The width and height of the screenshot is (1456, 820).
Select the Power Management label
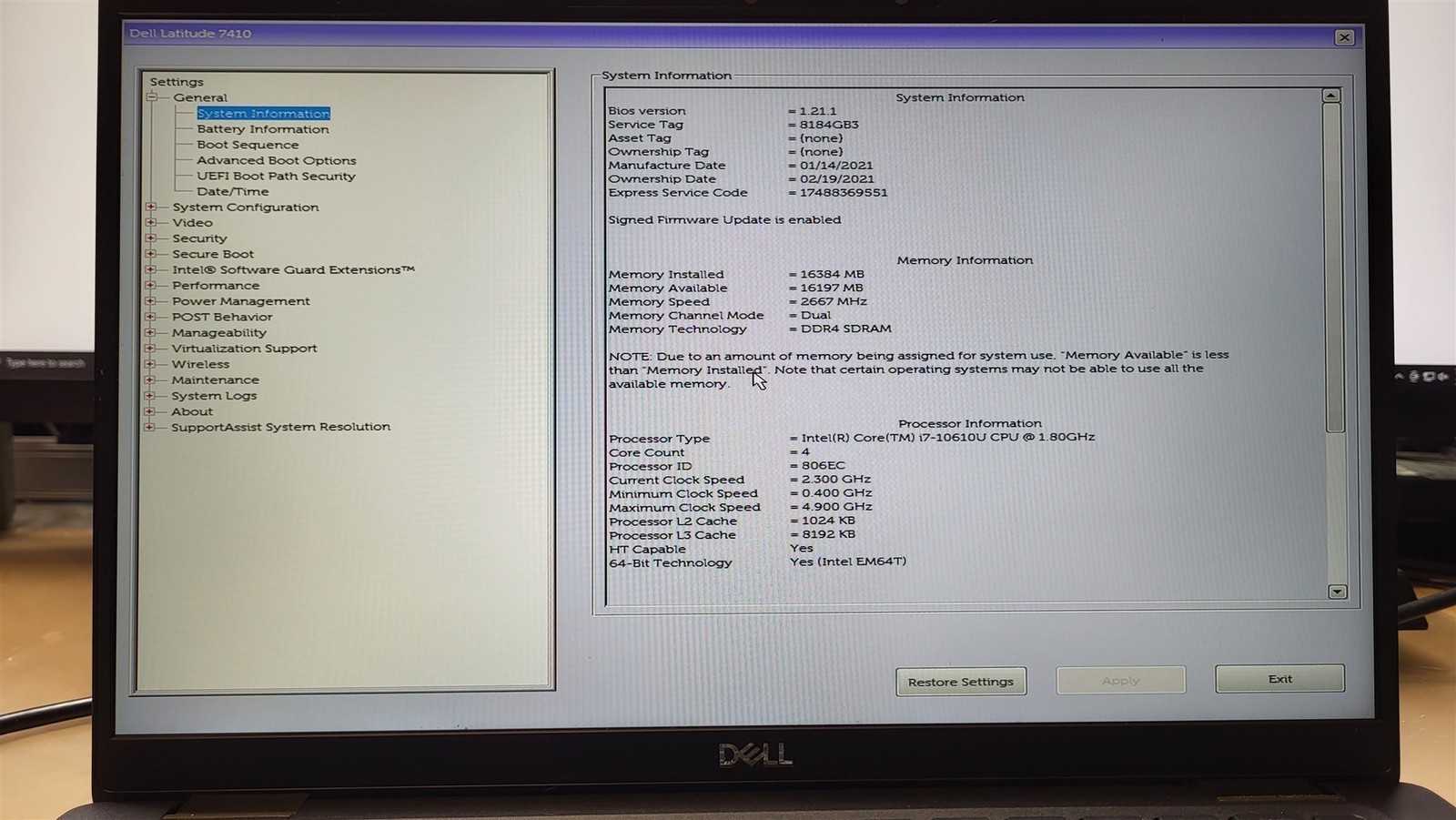241,301
